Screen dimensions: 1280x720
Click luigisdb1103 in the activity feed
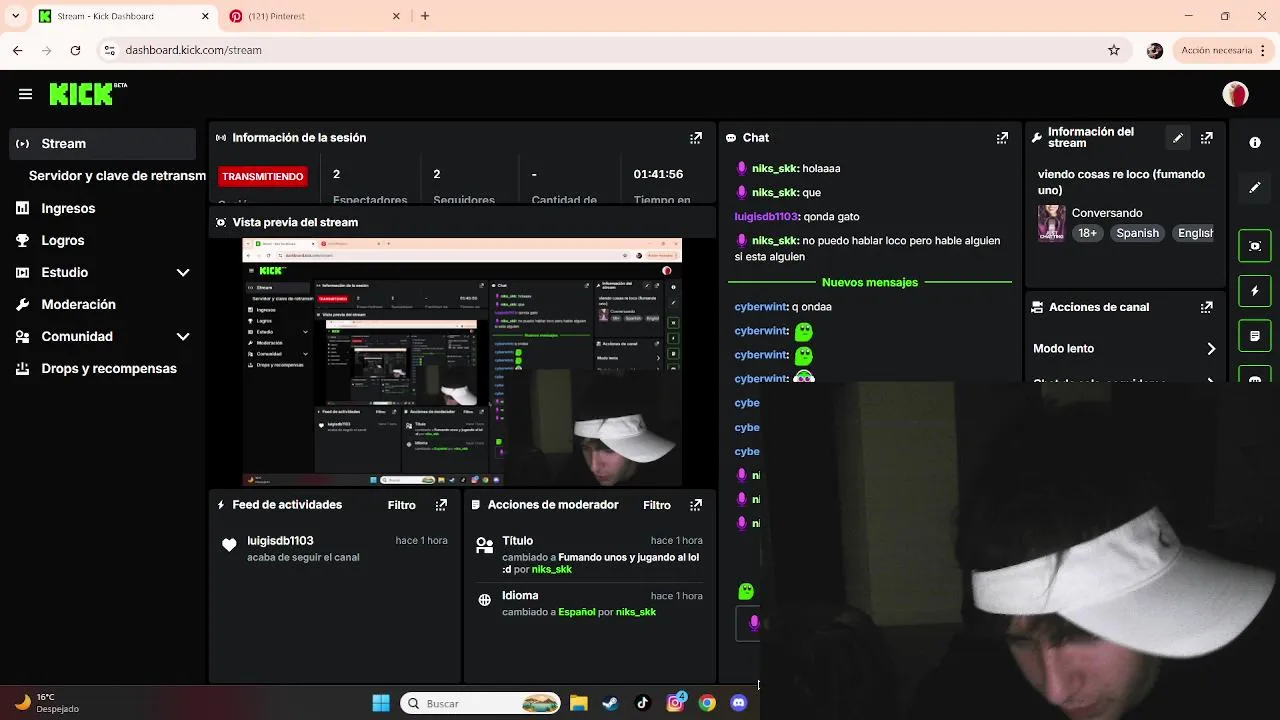[280, 541]
